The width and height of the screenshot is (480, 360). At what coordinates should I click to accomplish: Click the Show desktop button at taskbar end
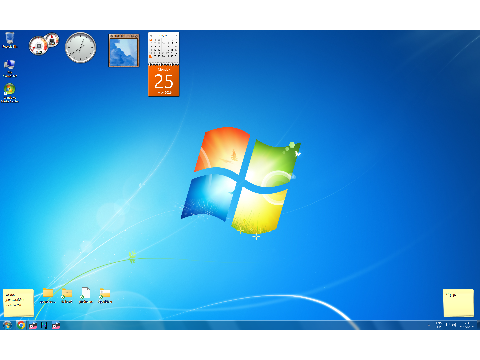(x=478, y=325)
